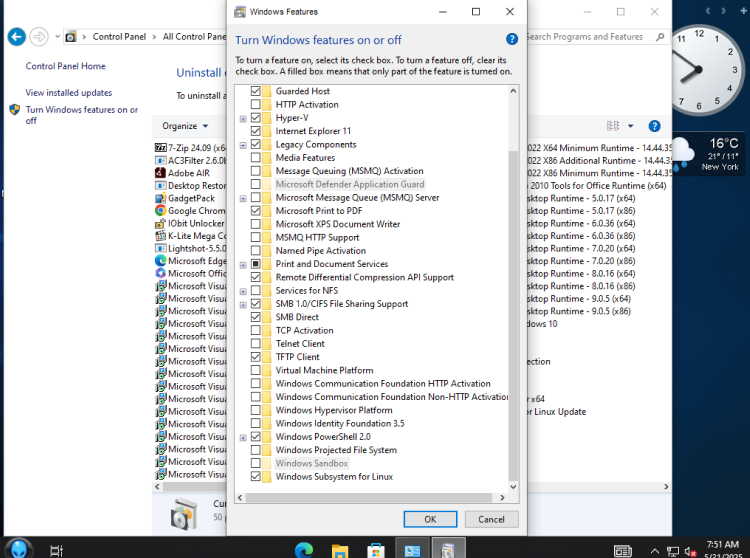Uncheck the TFTP Client checkbox
Image resolution: width=750 pixels, height=558 pixels.
coord(255,357)
